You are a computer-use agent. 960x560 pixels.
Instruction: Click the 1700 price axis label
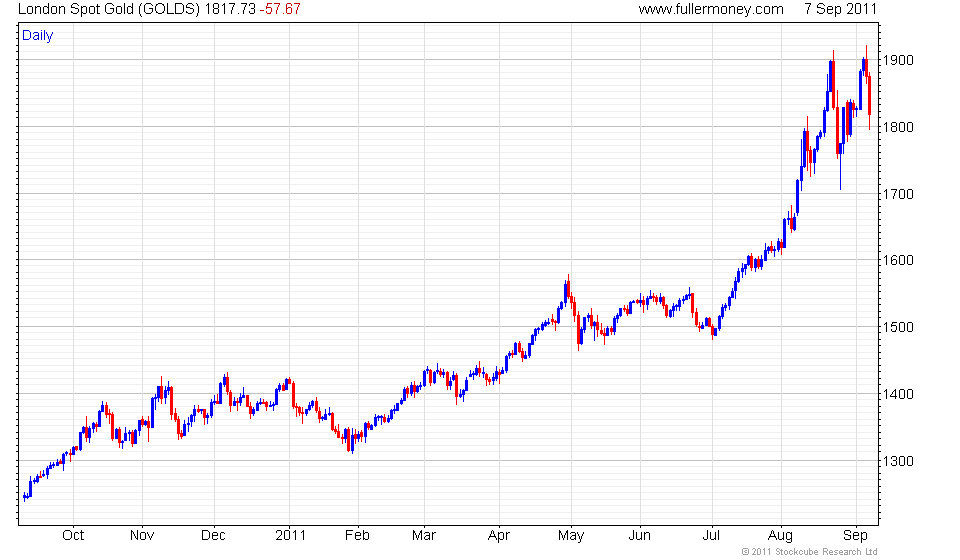coord(898,194)
